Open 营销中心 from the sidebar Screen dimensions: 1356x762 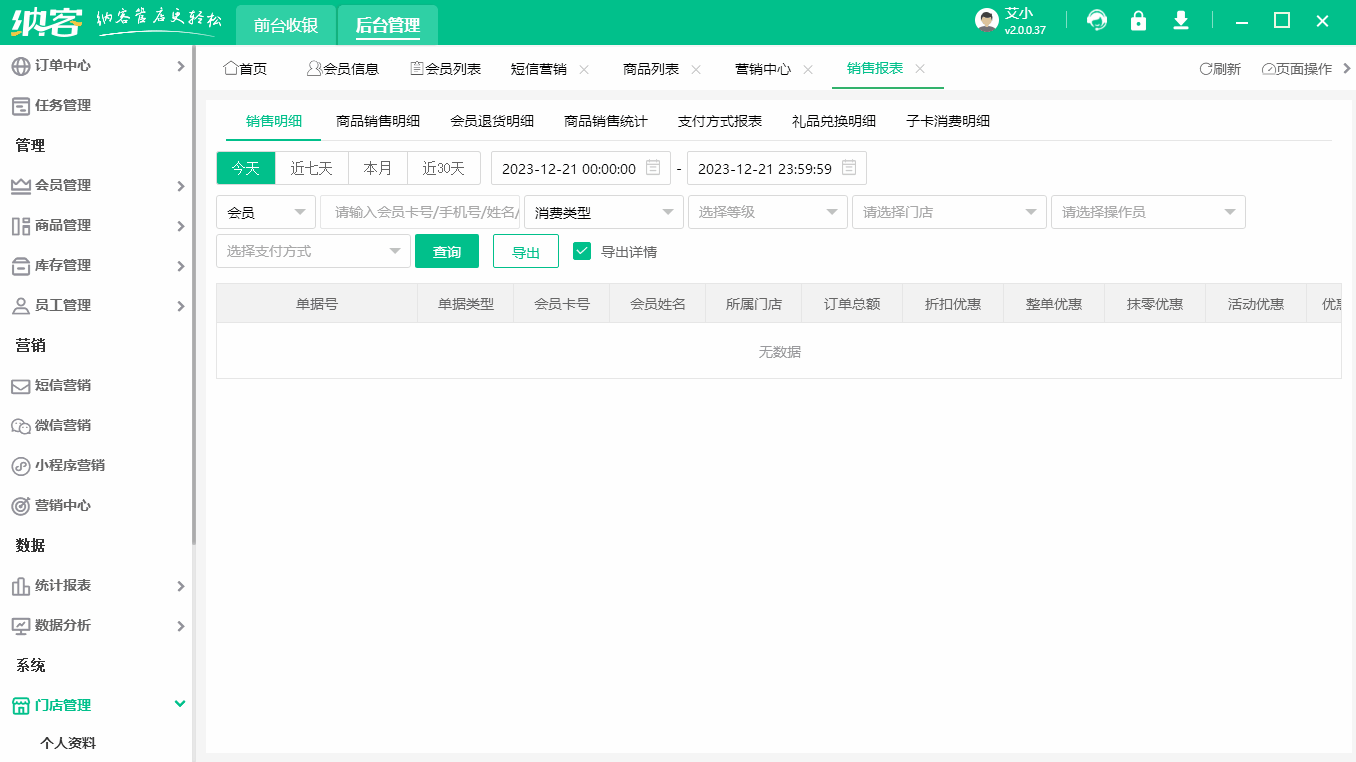coord(65,505)
